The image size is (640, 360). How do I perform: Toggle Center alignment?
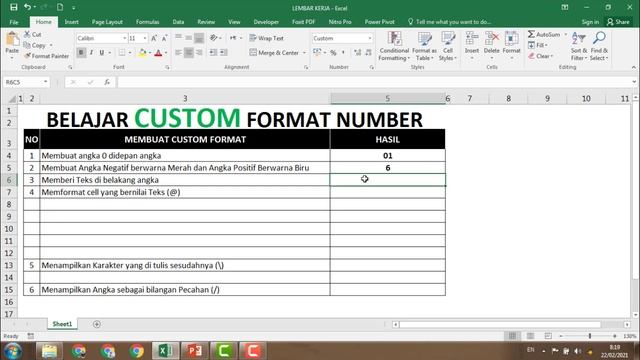[189, 53]
